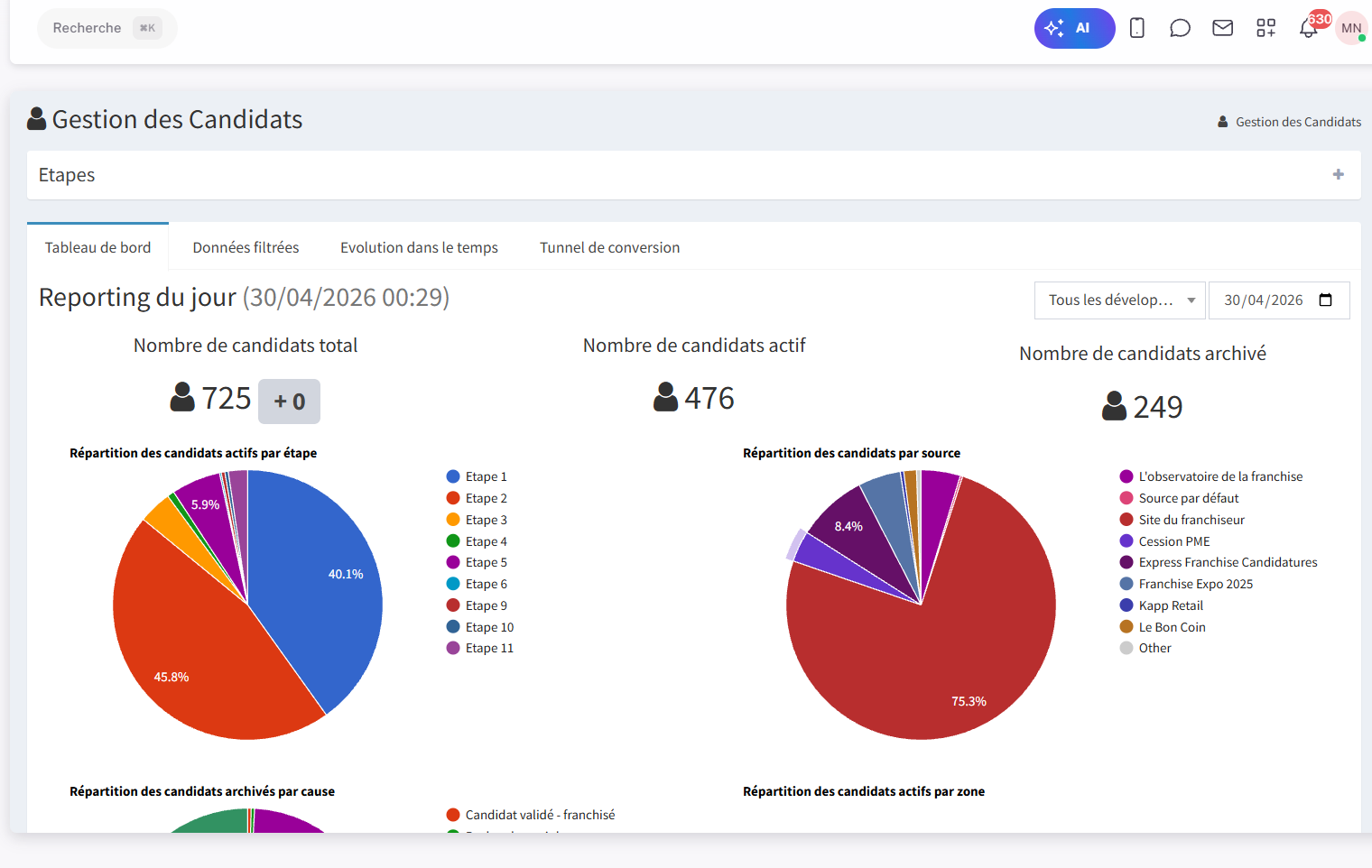
Task: Click the mobile device icon
Action: (1137, 28)
